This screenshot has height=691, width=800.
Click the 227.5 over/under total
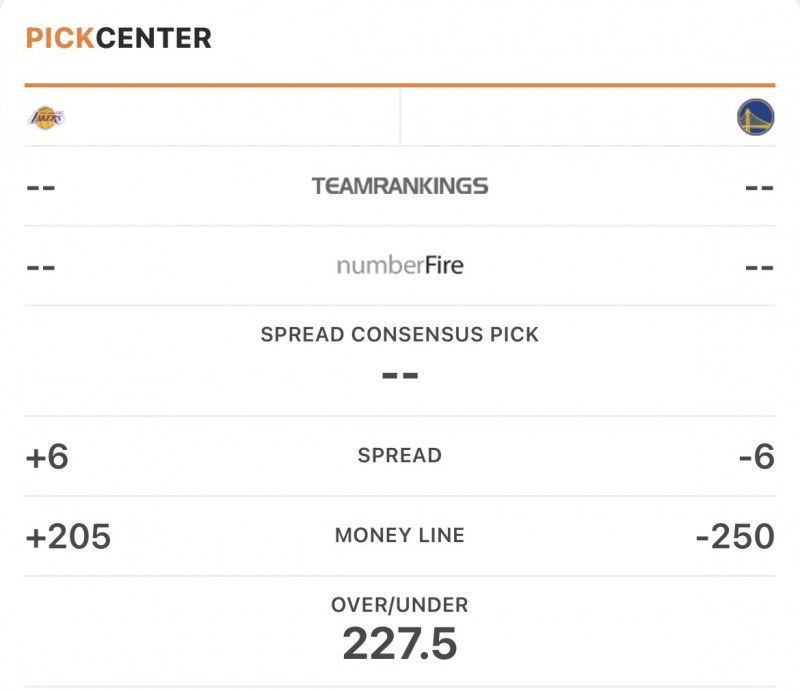400,644
